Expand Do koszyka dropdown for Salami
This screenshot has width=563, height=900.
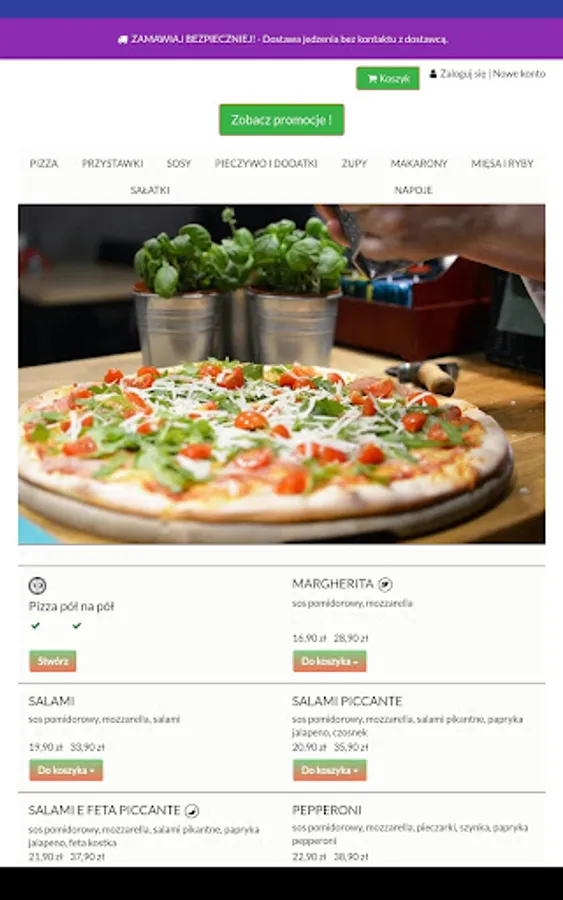(x=66, y=770)
